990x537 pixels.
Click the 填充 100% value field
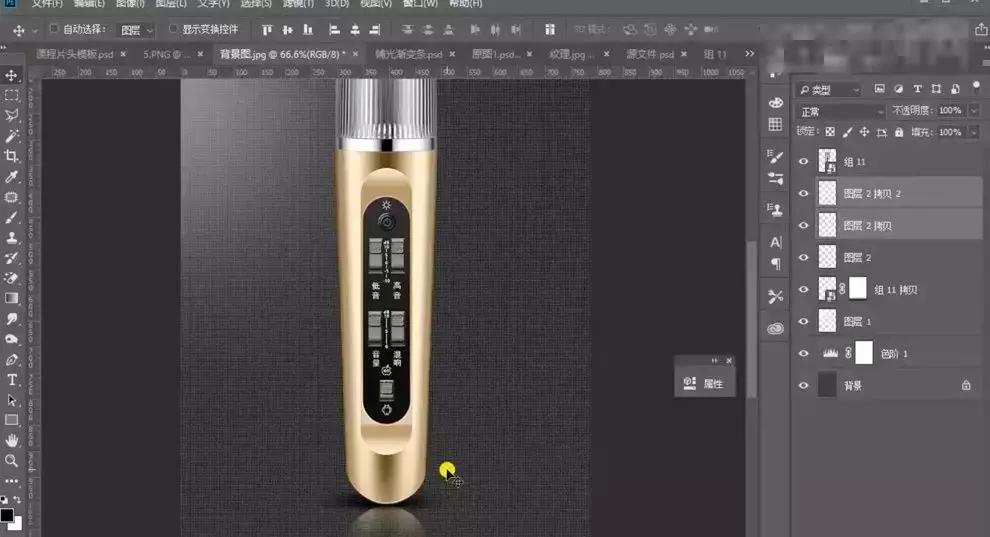(950, 132)
